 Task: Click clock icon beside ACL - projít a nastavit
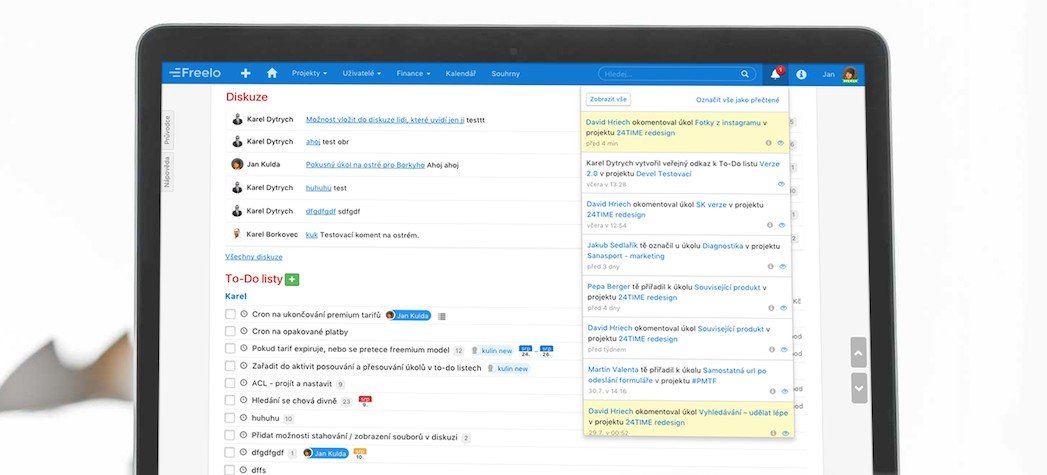point(244,383)
